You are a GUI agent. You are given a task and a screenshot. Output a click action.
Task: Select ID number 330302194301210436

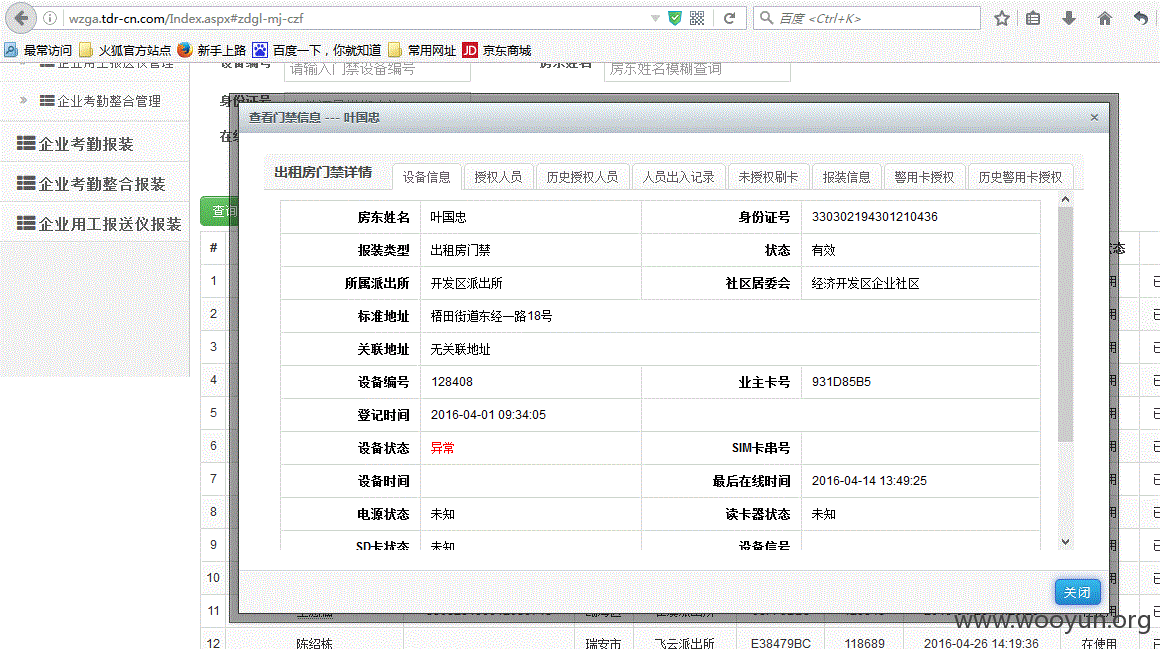874,217
